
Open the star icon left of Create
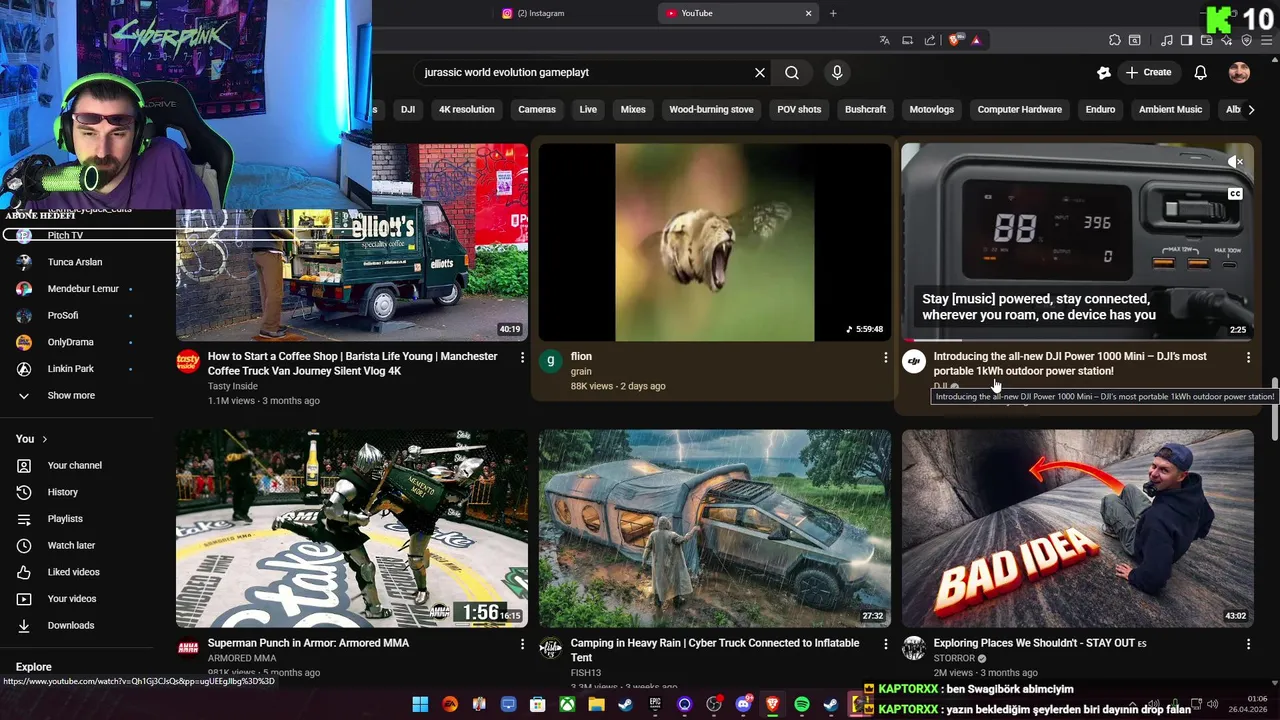tap(1103, 72)
